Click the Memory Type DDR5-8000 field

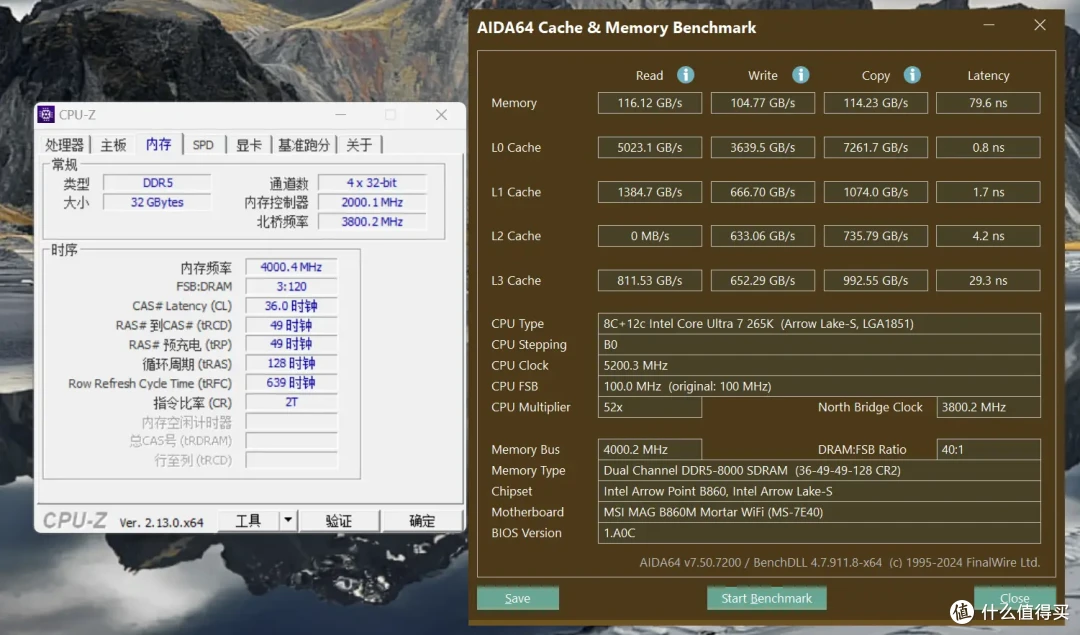(819, 470)
